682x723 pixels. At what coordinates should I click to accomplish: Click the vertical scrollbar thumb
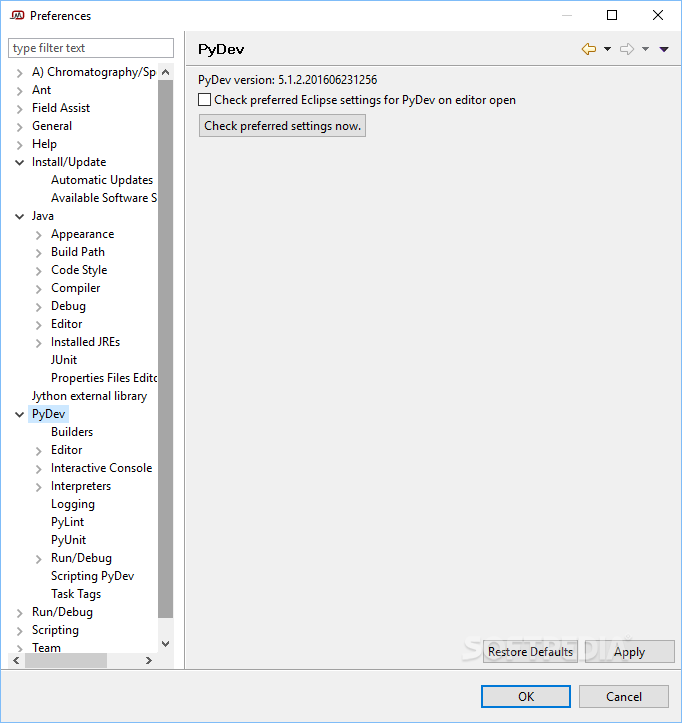tap(166, 349)
